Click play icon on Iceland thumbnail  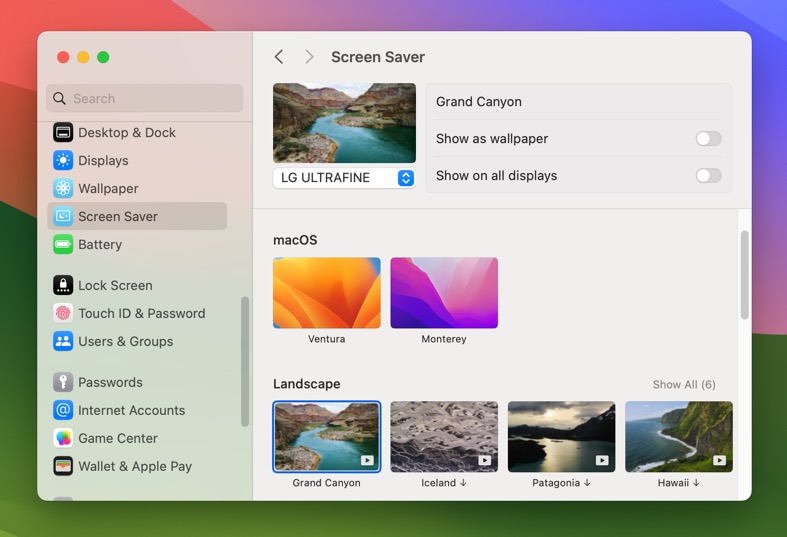(484, 460)
